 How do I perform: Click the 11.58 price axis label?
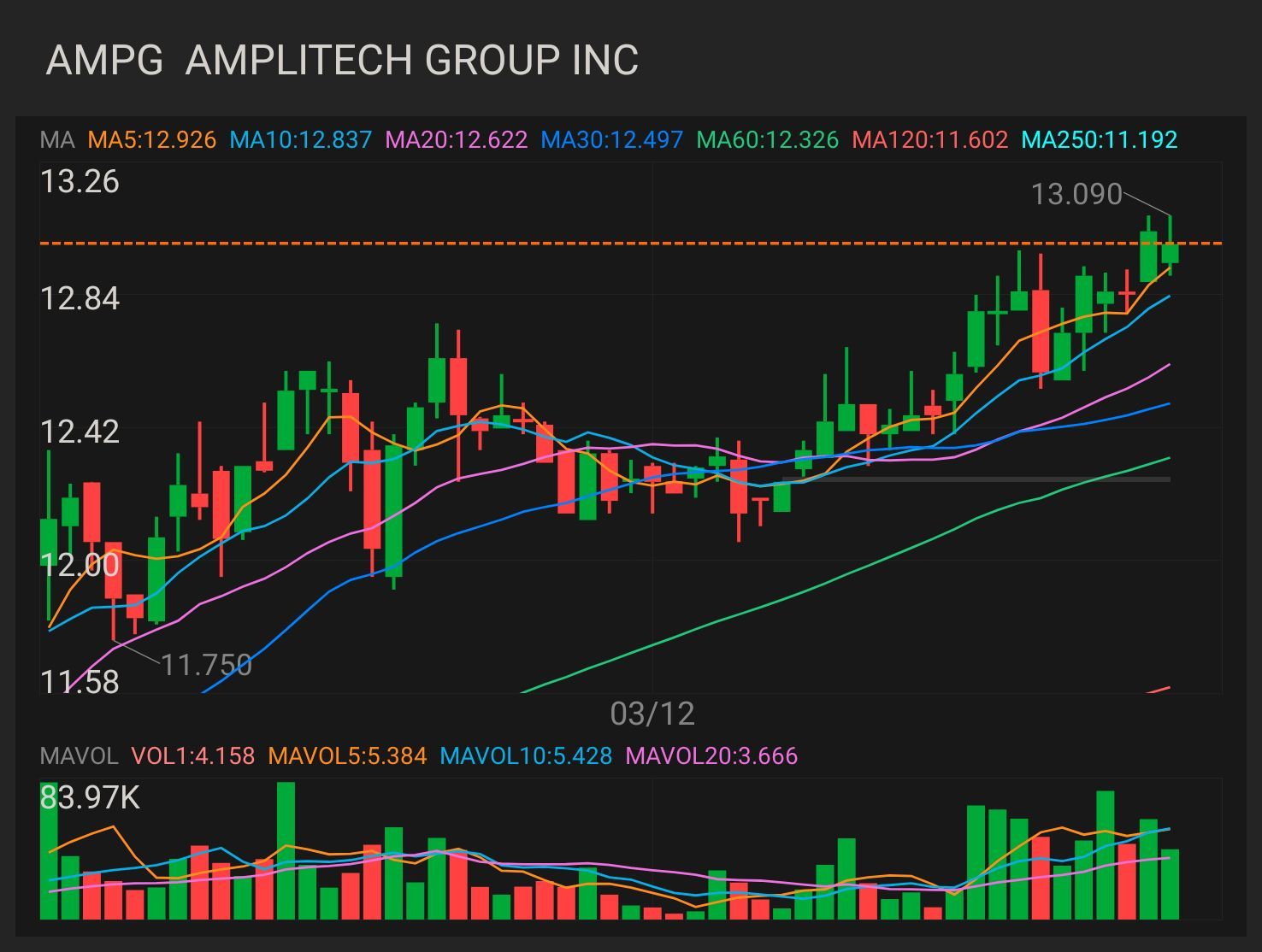pos(80,681)
